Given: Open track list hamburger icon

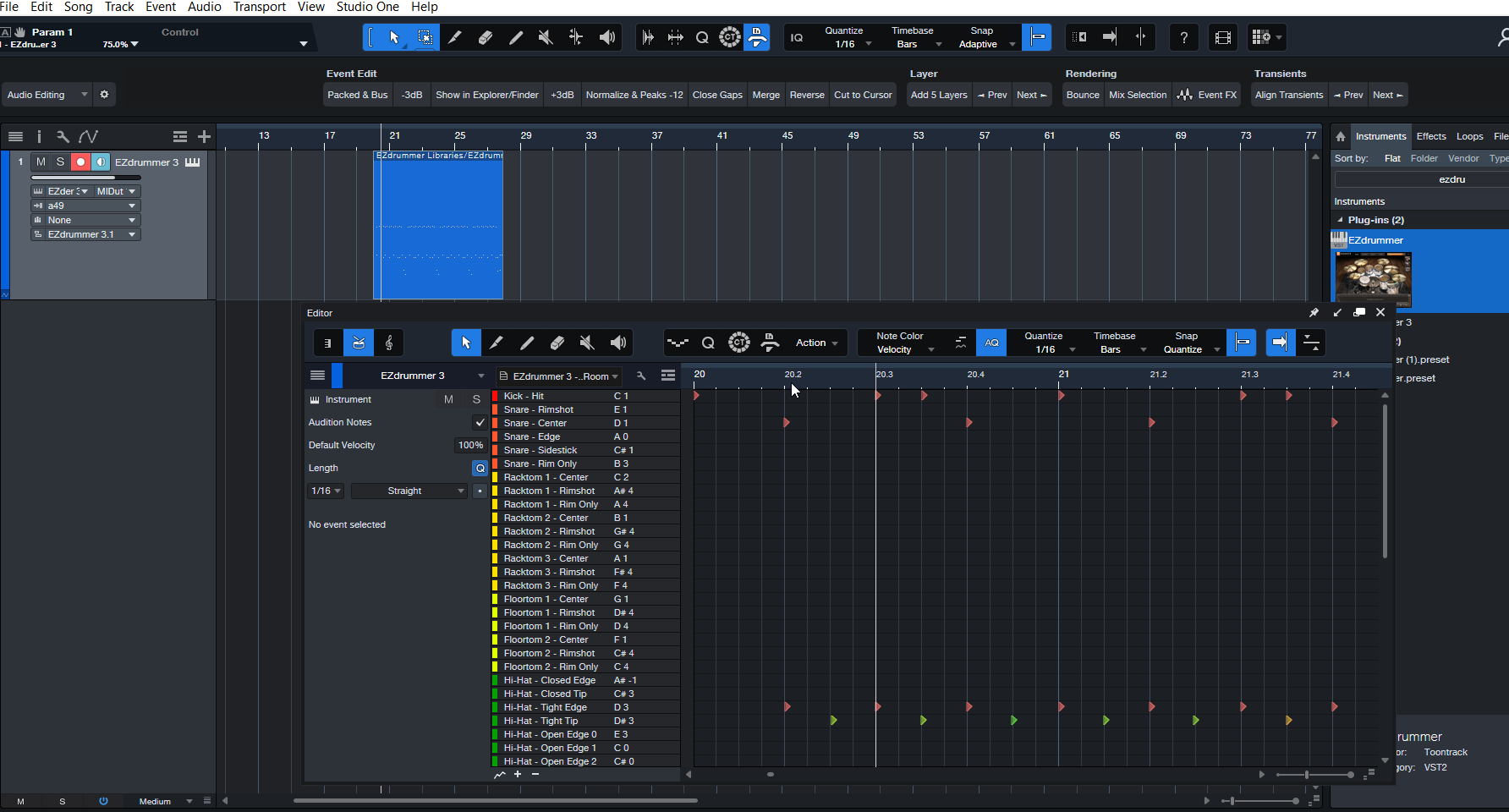Looking at the screenshot, I should click(x=15, y=136).
